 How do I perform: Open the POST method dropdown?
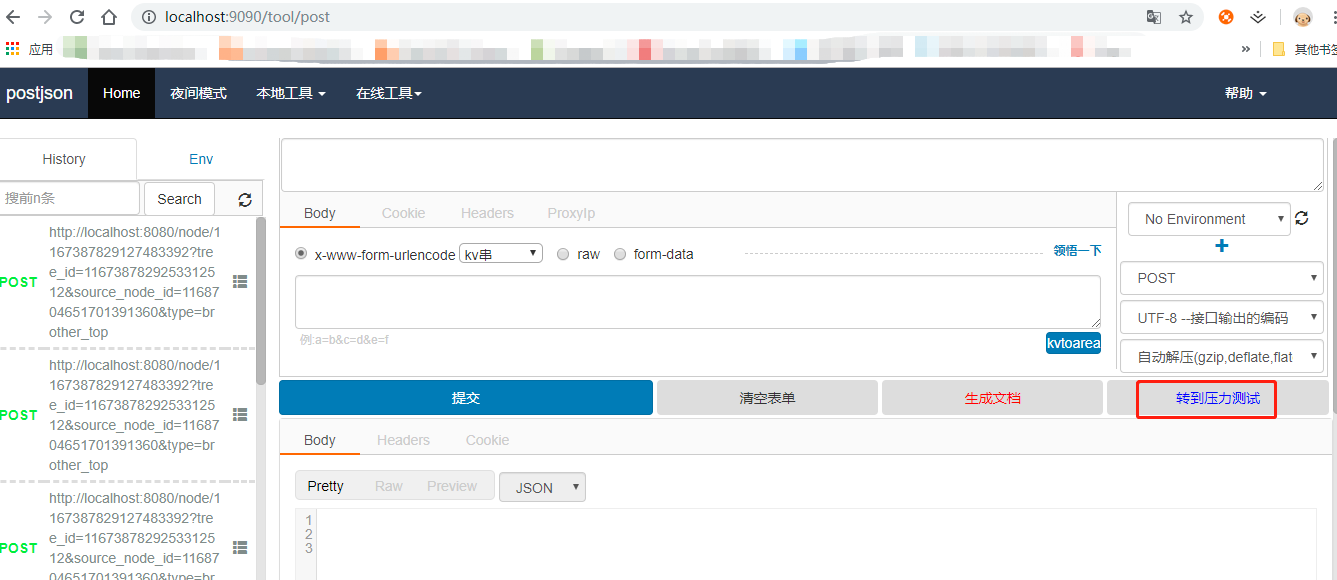coord(1222,278)
